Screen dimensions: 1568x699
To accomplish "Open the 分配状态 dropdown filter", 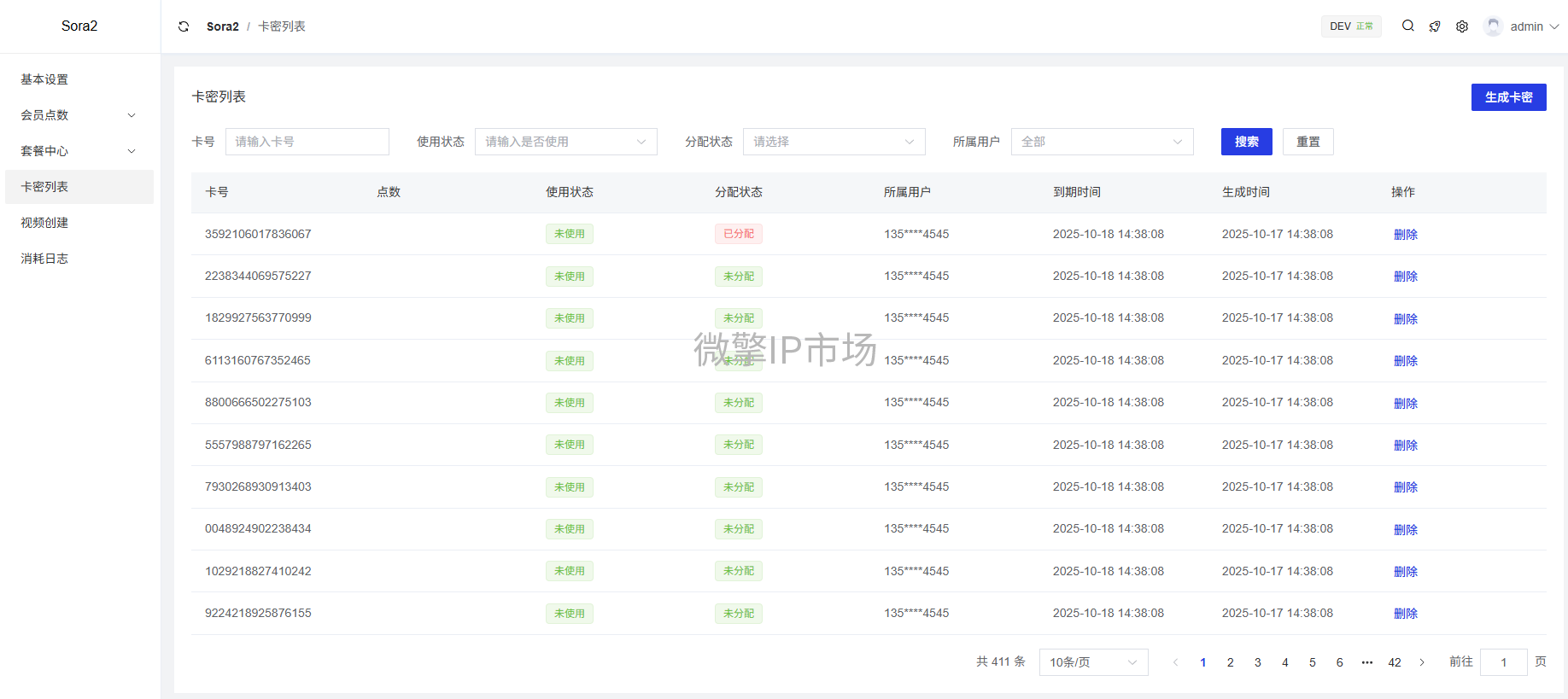I will pyautogui.click(x=834, y=142).
